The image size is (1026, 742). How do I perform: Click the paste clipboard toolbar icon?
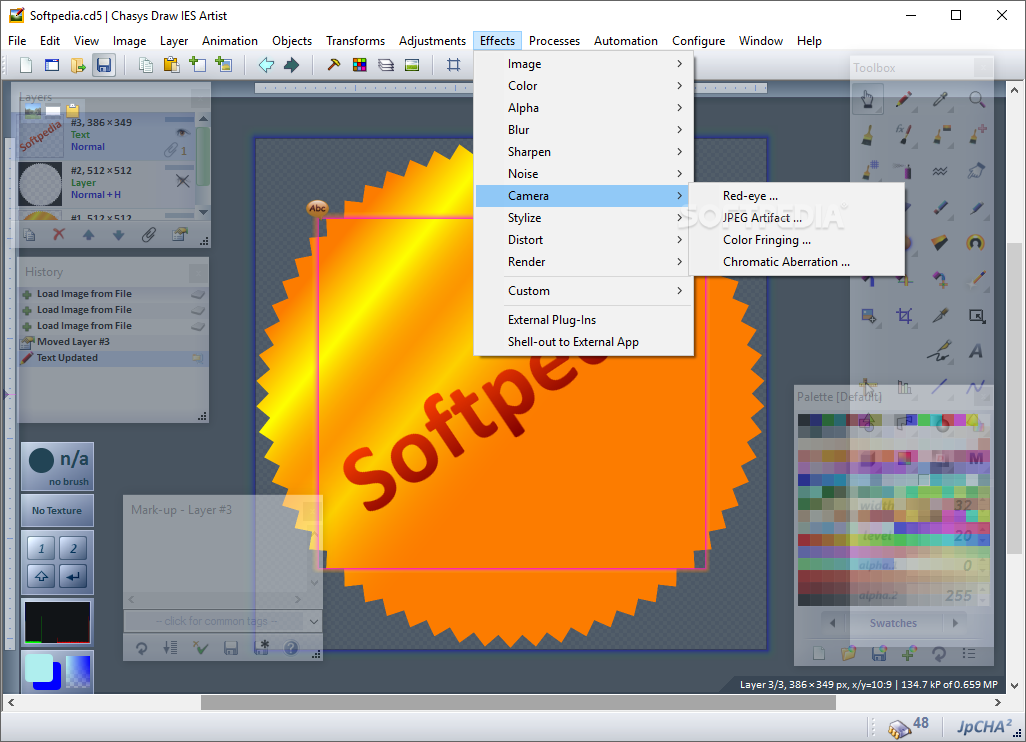click(x=171, y=65)
